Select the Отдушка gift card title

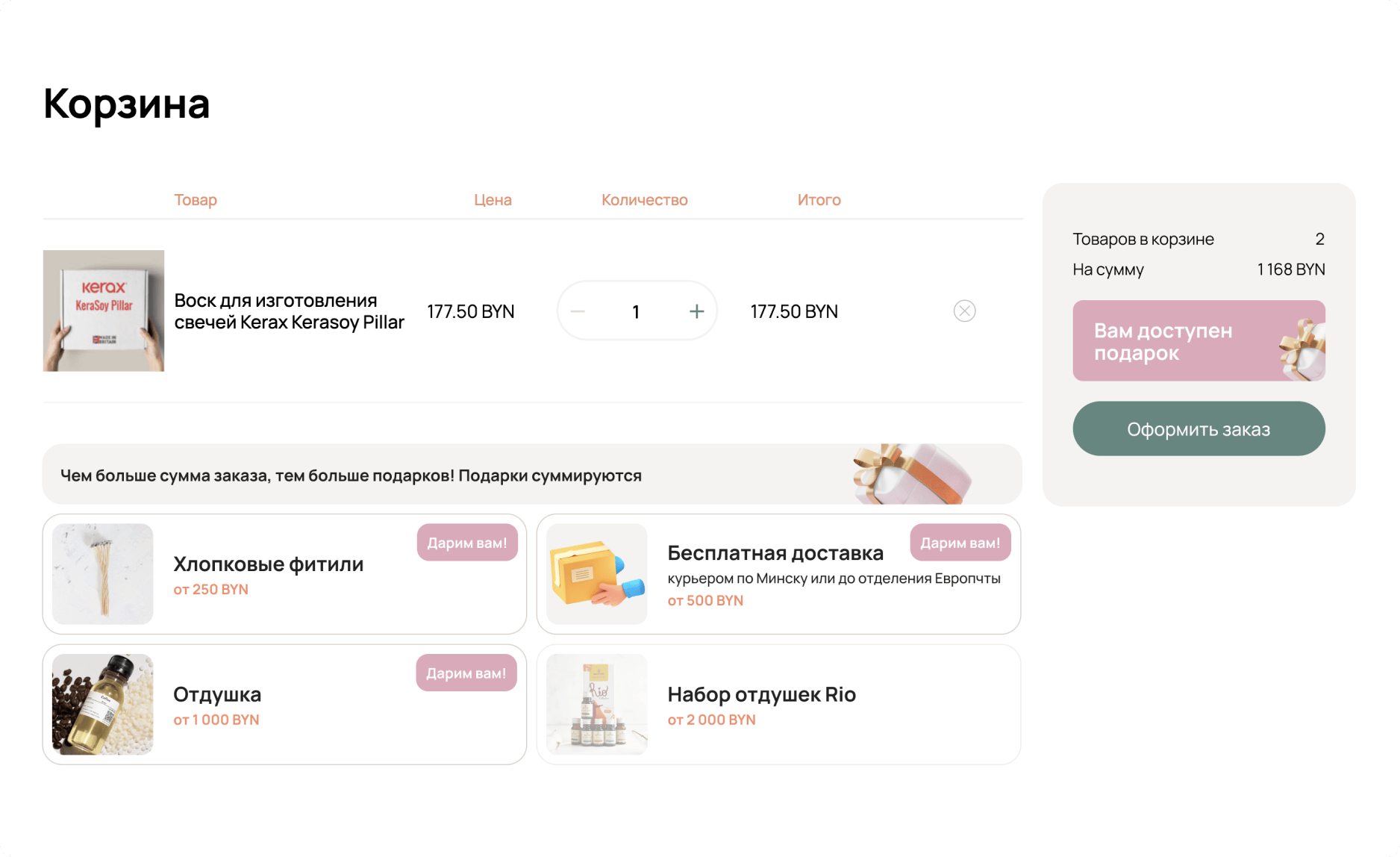coord(217,695)
